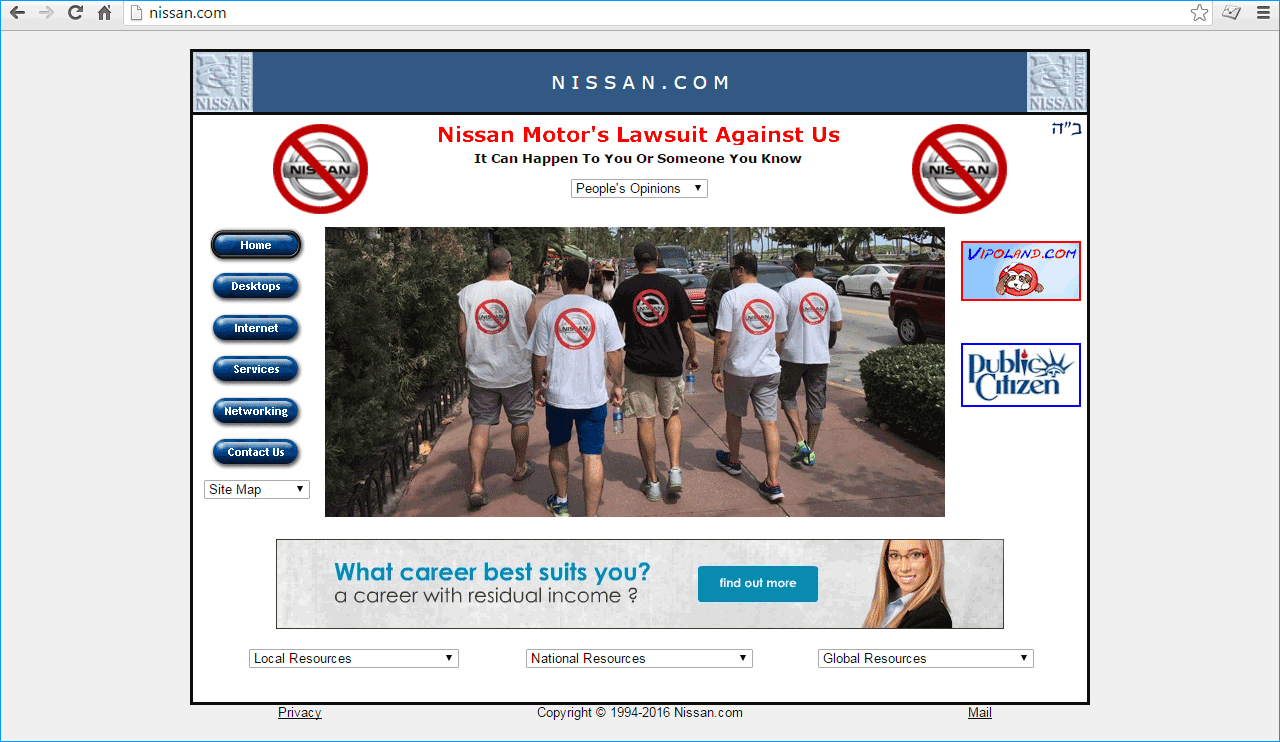The image size is (1280, 742).
Task: Open the Privacy footer link
Action: 299,713
